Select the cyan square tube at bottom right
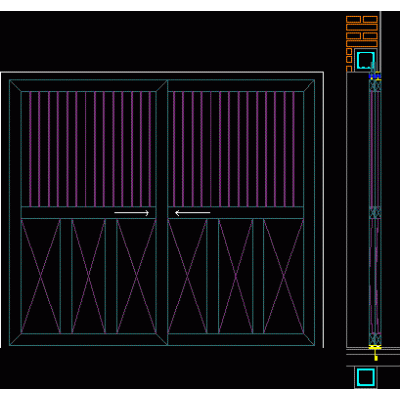400x400 pixels. 365,377
